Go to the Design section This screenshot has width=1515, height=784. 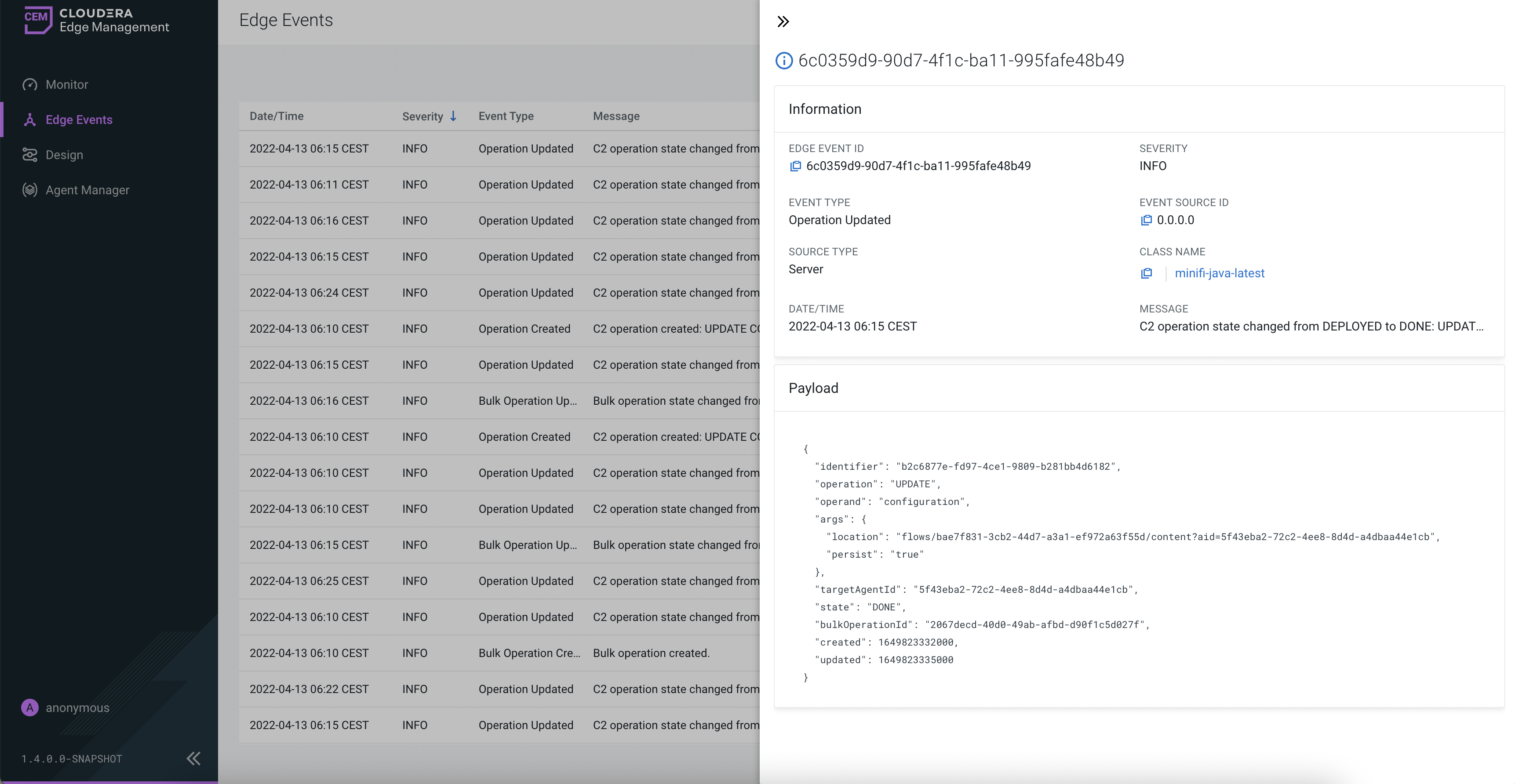[x=64, y=155]
